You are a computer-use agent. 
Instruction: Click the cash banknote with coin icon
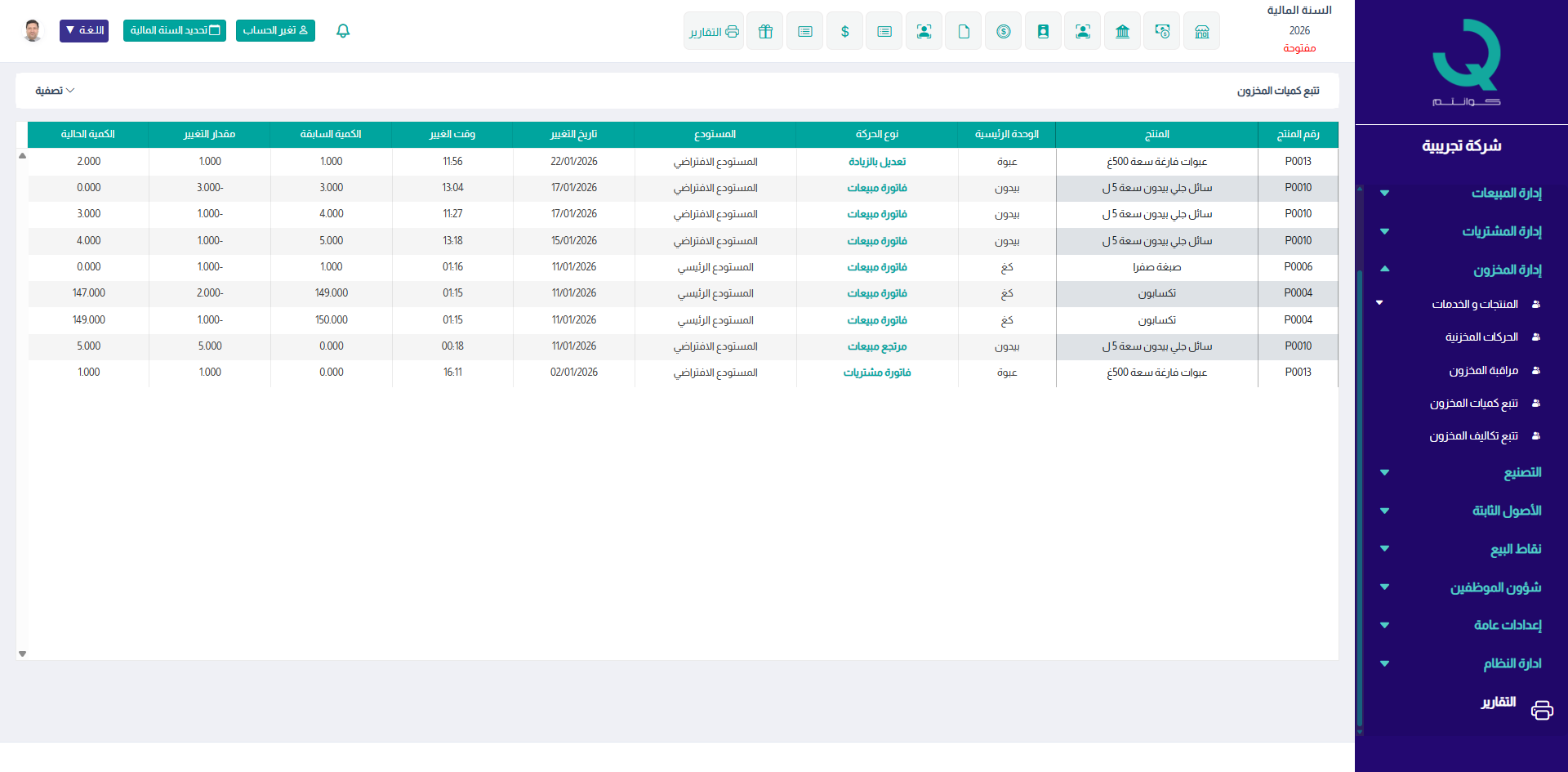tap(1161, 32)
